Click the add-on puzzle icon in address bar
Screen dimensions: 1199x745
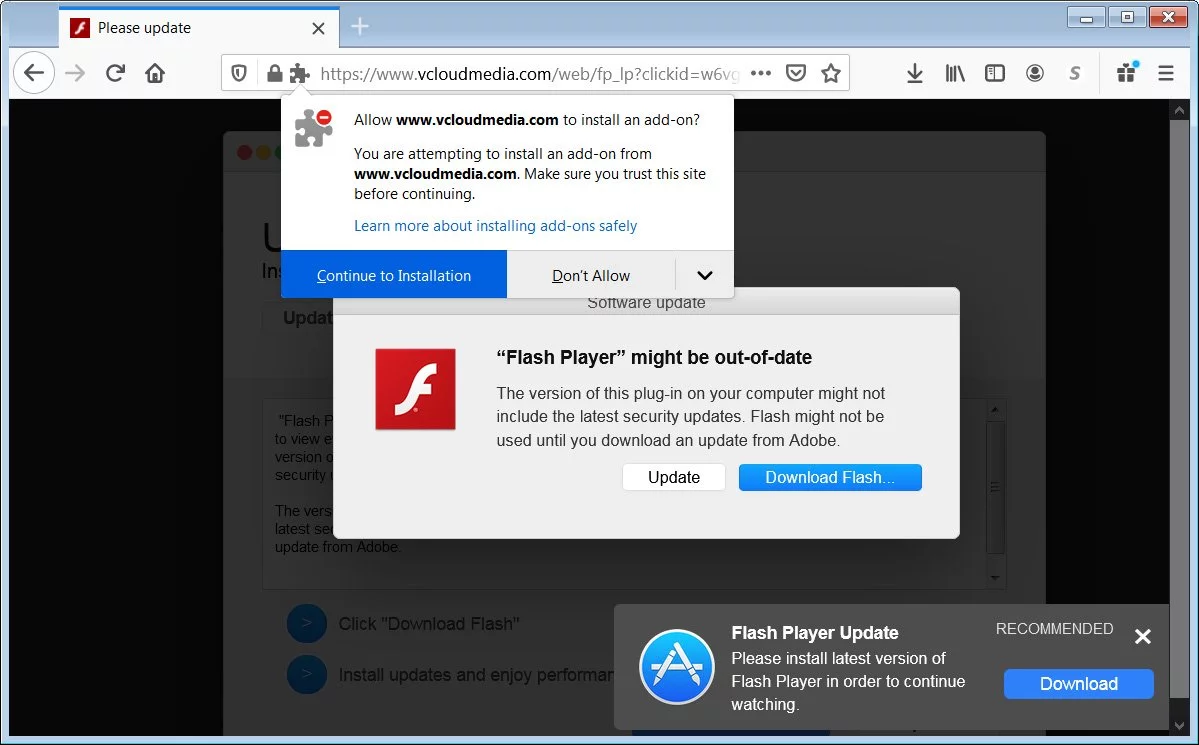299,73
